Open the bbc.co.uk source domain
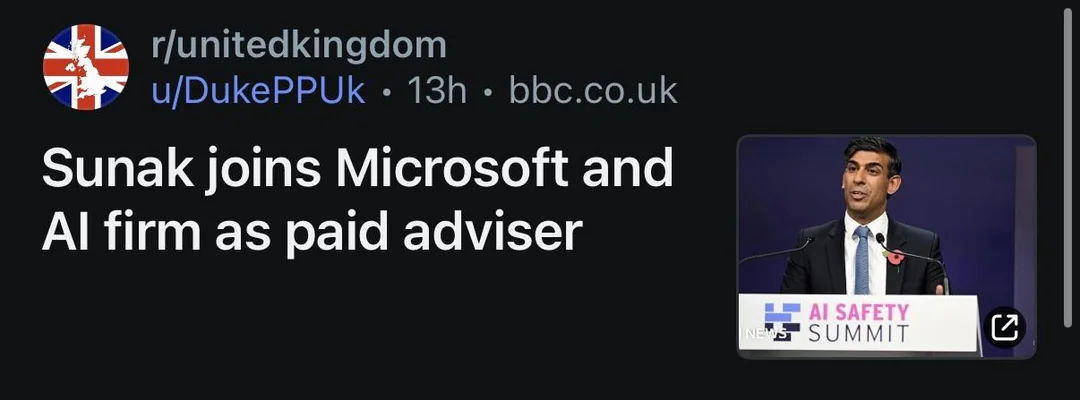 [593, 91]
